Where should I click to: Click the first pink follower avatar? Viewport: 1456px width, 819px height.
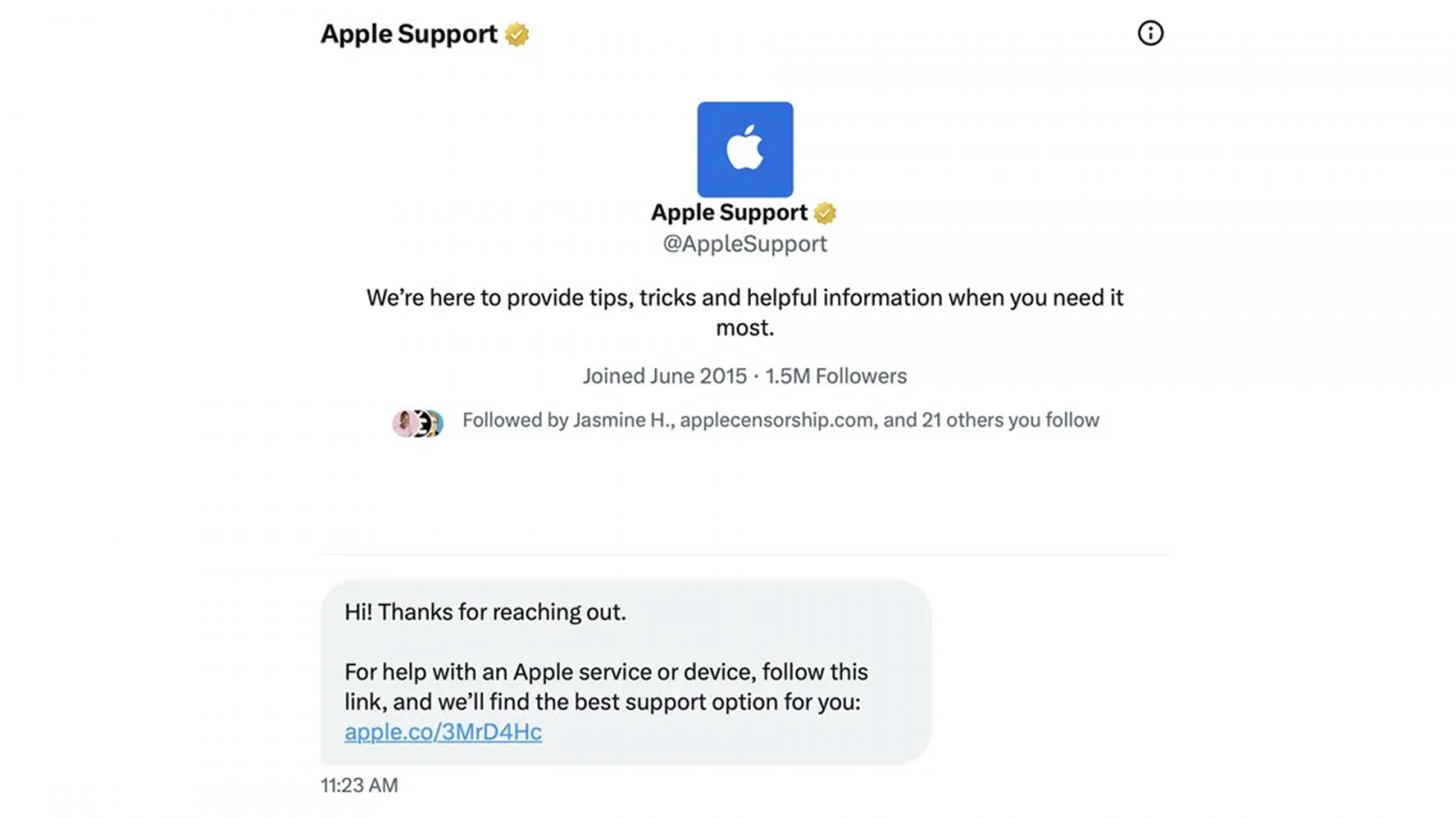click(404, 423)
